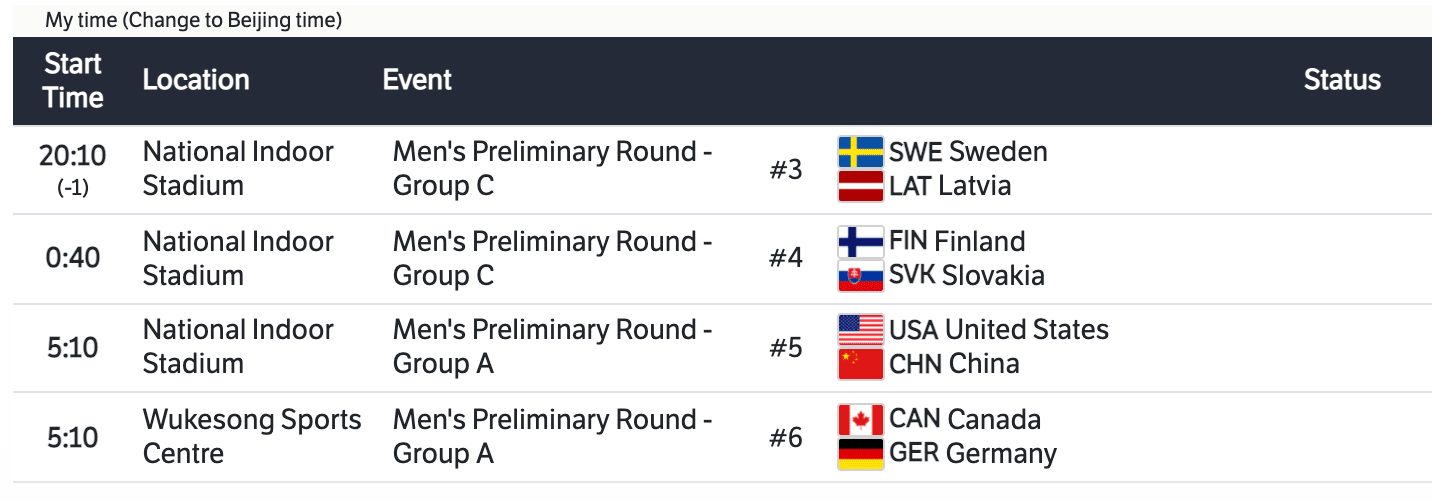
Task: Click the Germany flag icon
Action: (860, 454)
